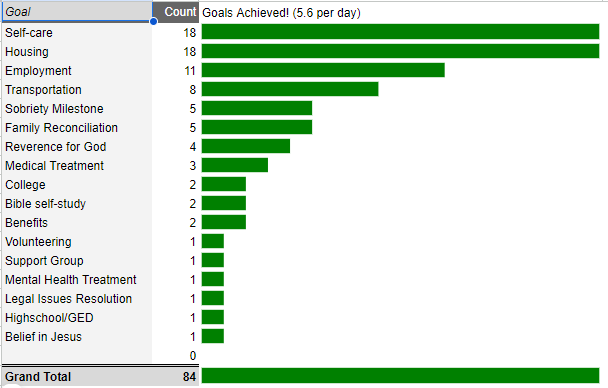The width and height of the screenshot is (608, 388).
Task: Click the Belief in Jesus green bar
Action: coord(212,336)
